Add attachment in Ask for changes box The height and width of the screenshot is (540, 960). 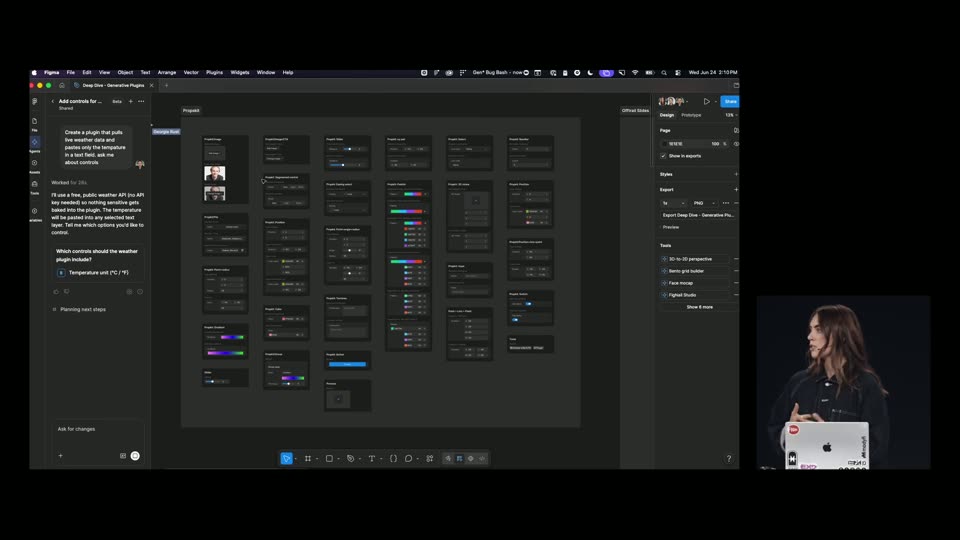coord(61,456)
